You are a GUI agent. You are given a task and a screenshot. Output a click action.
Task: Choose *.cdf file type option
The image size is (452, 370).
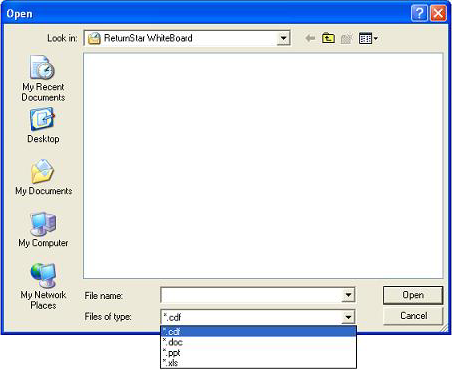click(258, 332)
